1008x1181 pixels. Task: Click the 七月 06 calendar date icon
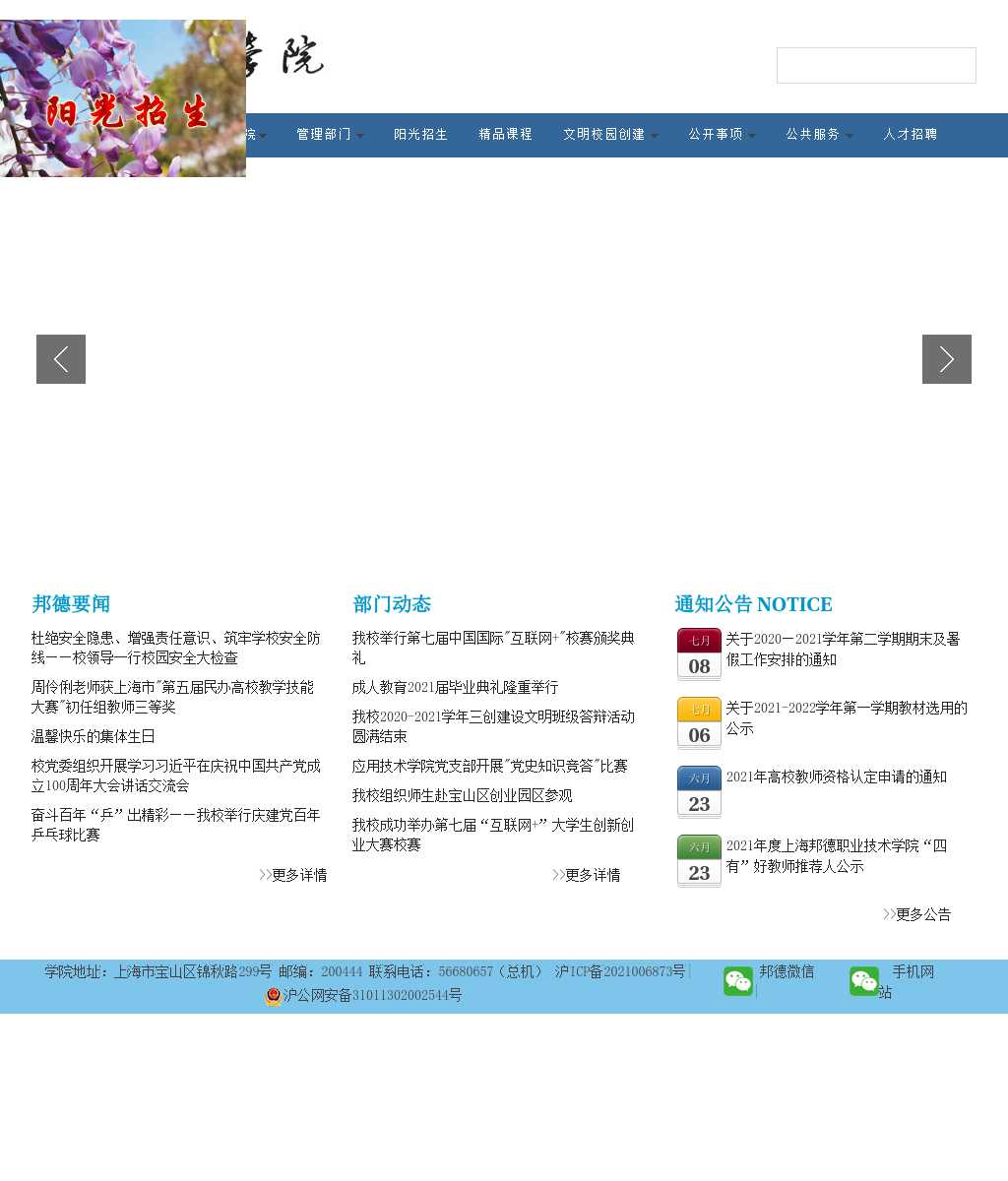(x=699, y=723)
